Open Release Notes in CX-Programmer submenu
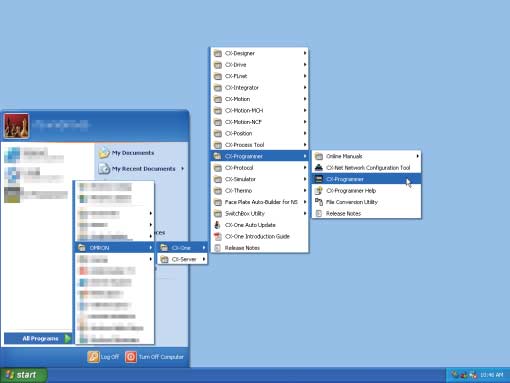 (x=366, y=214)
